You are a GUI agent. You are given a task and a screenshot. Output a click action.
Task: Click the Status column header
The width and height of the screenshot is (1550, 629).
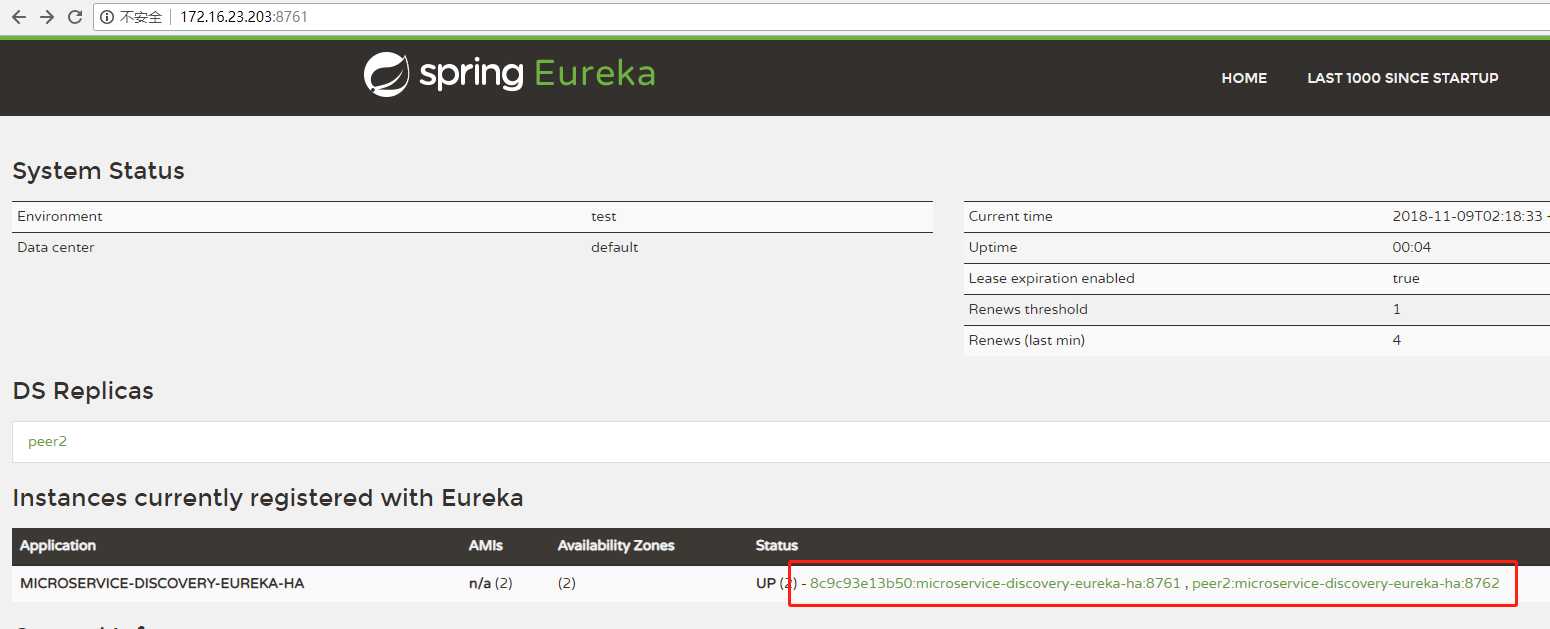[777, 545]
